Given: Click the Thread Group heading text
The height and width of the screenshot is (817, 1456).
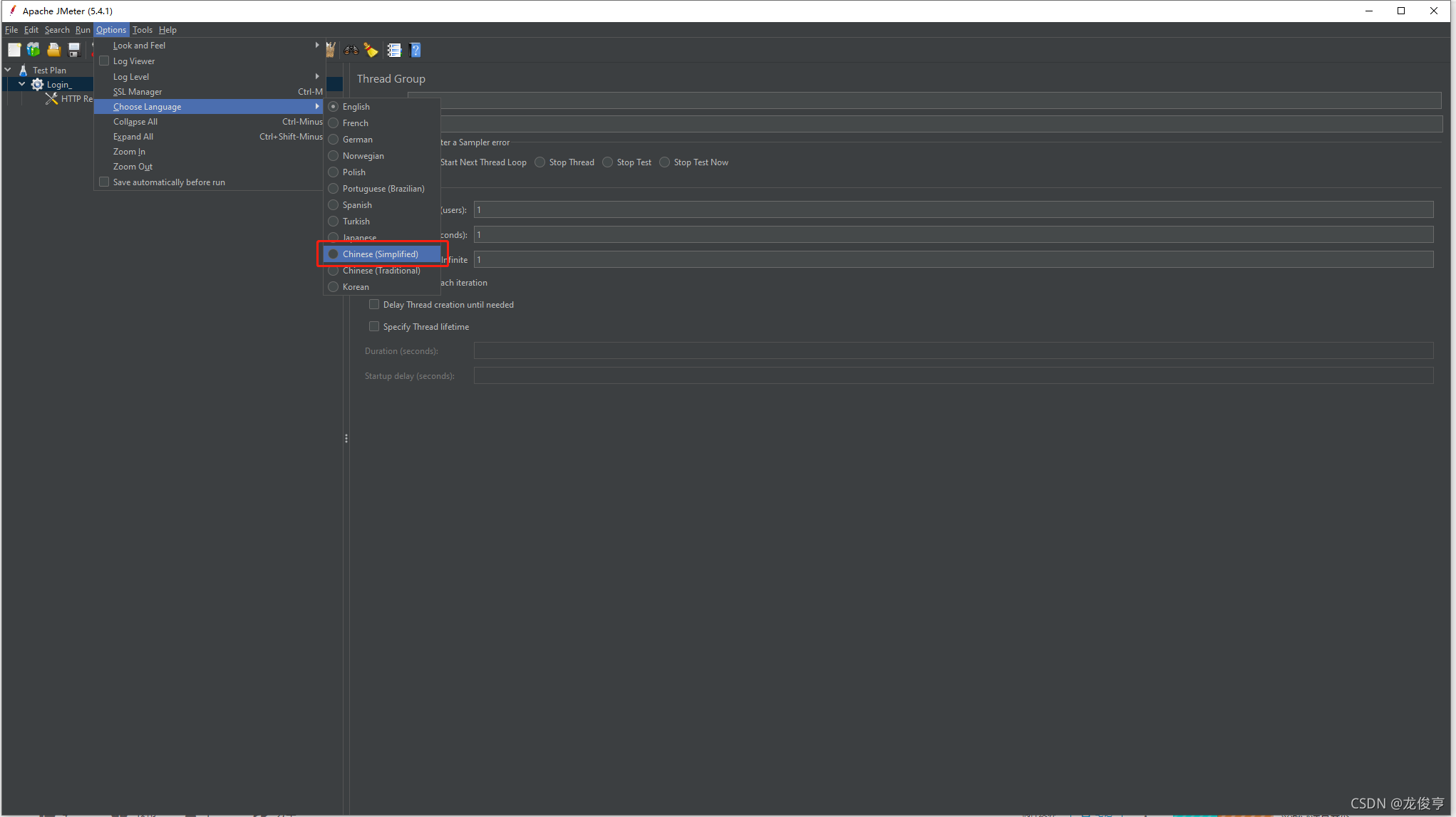Looking at the screenshot, I should point(391,78).
